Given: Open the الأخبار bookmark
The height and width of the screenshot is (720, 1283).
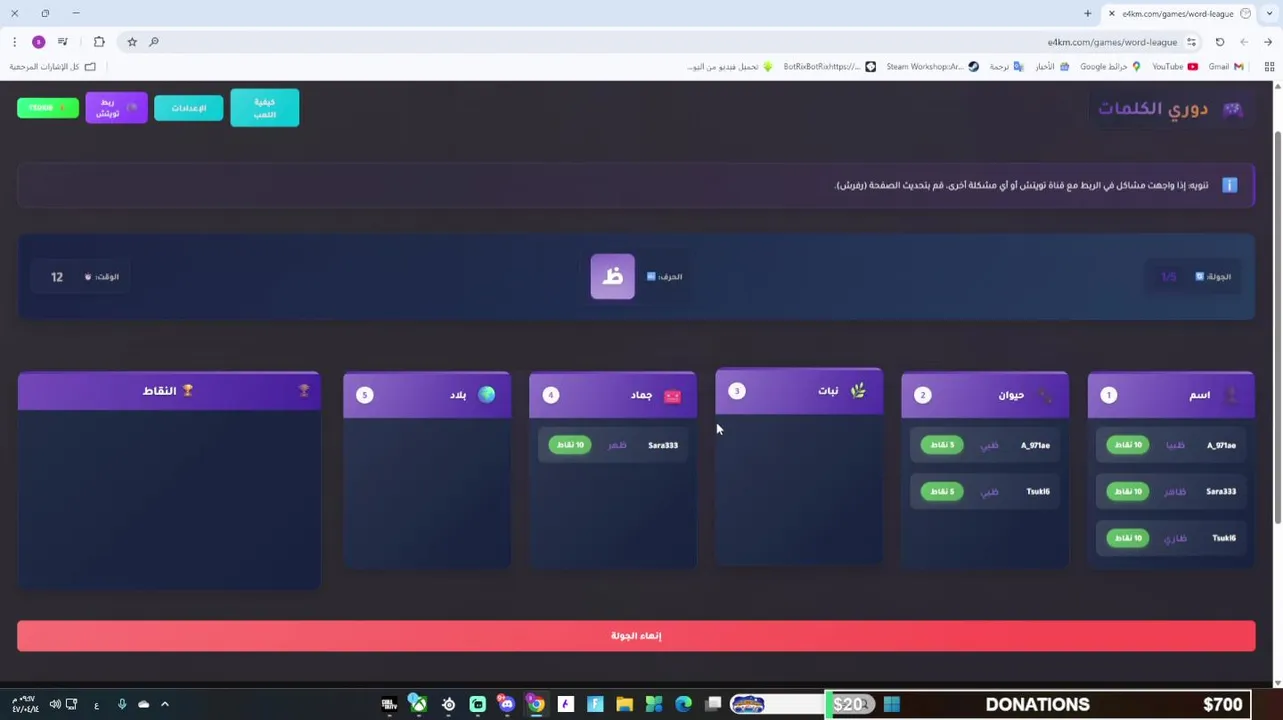Looking at the screenshot, I should click(1052, 67).
